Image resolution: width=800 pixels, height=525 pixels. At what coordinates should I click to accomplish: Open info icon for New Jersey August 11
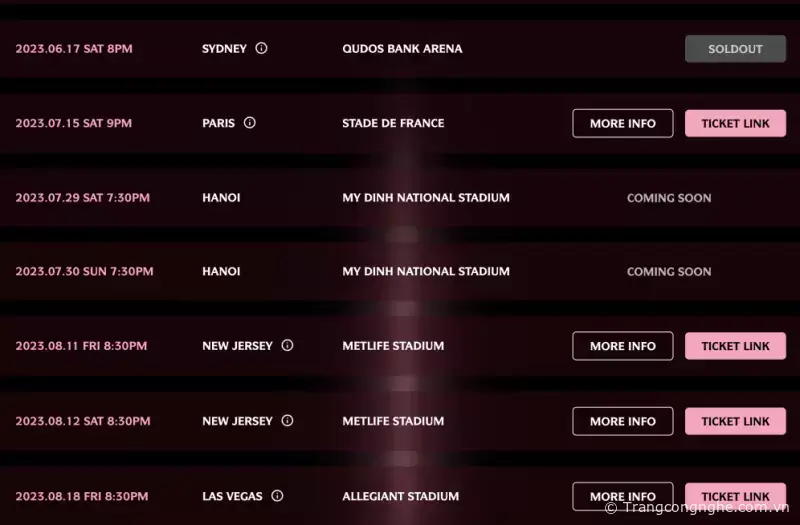(x=287, y=346)
